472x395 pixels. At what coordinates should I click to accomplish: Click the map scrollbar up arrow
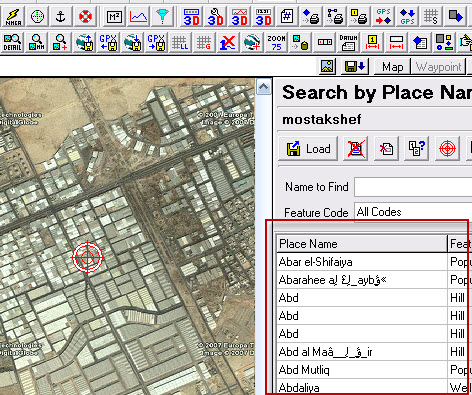point(264,87)
